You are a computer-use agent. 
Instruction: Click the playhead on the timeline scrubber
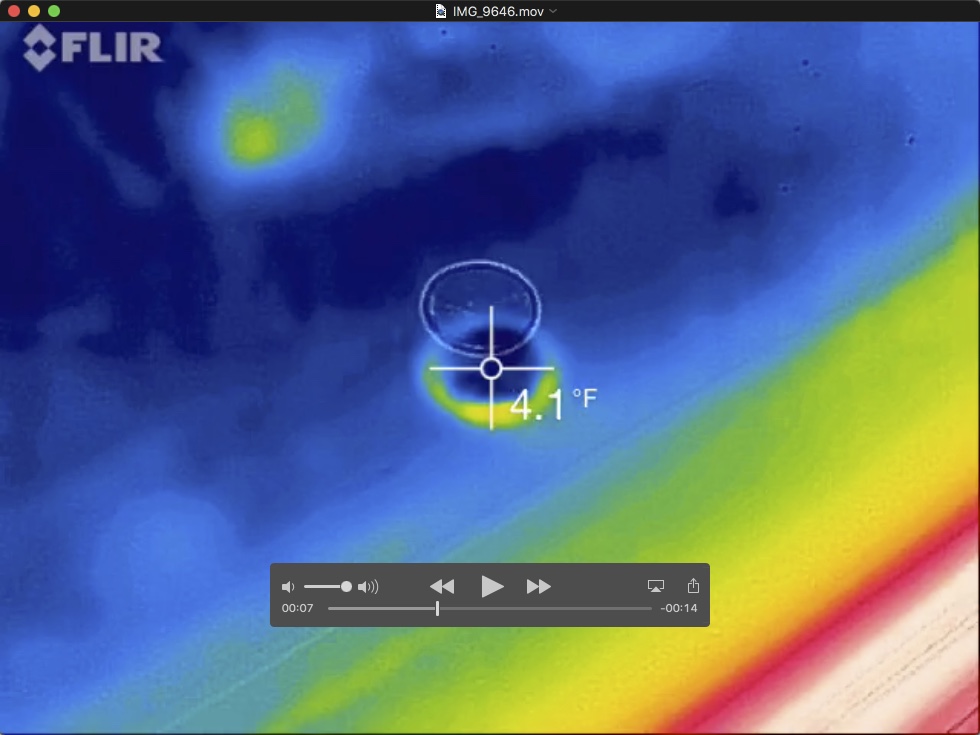tap(437, 608)
